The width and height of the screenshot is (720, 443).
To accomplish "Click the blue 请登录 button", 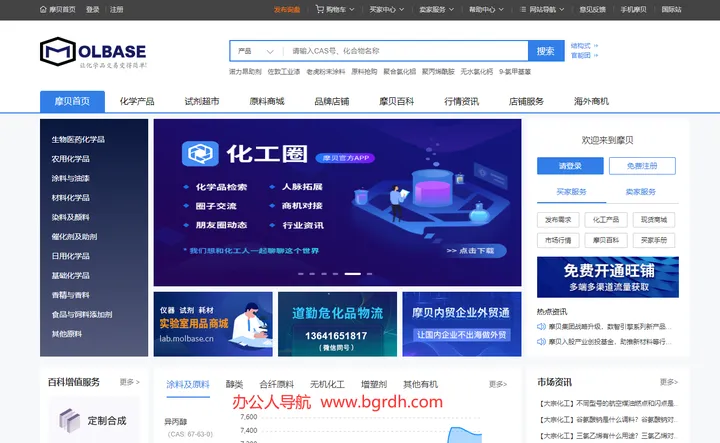I will pos(570,166).
